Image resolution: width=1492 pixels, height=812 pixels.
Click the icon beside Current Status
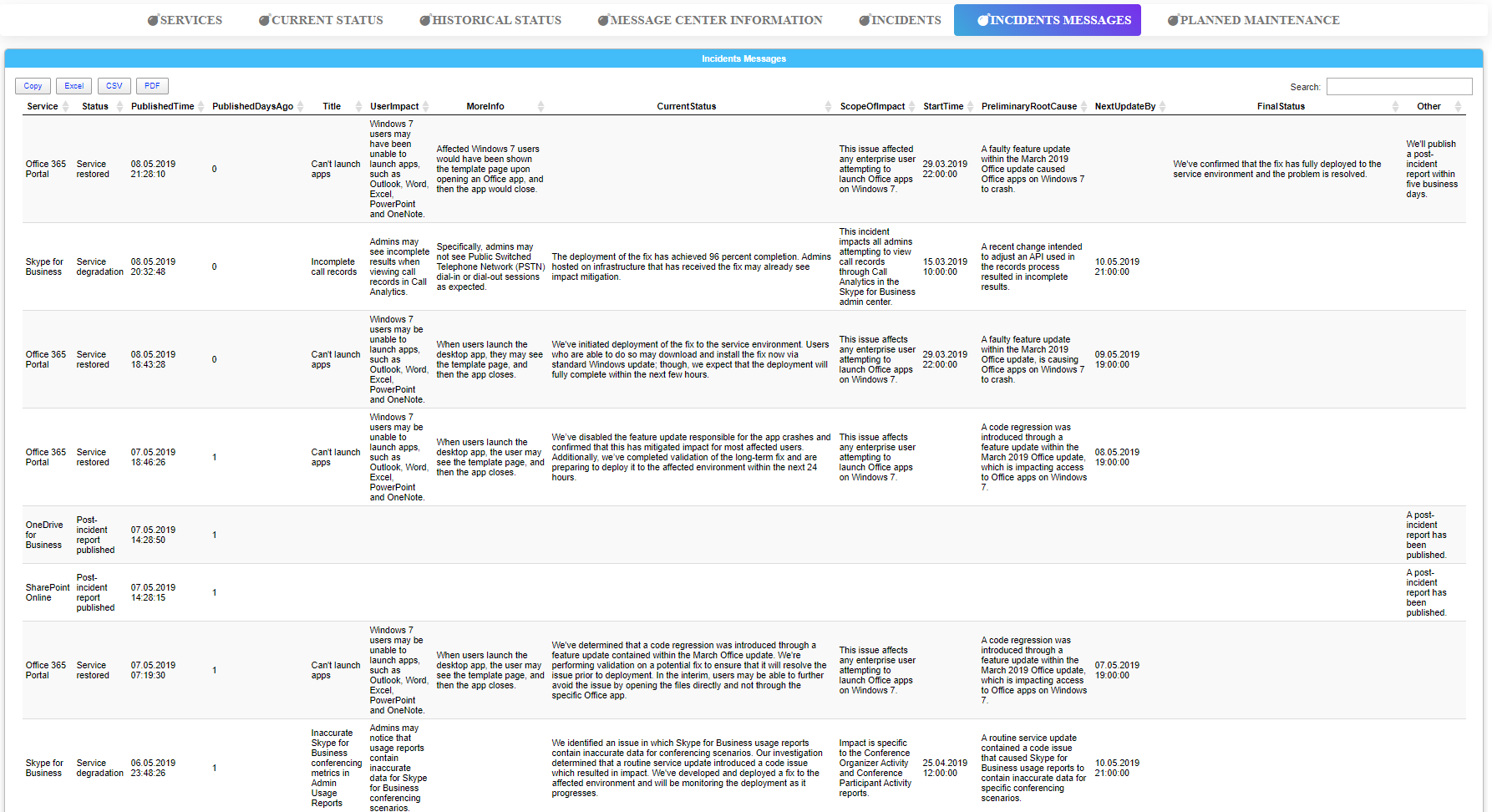pos(264,20)
